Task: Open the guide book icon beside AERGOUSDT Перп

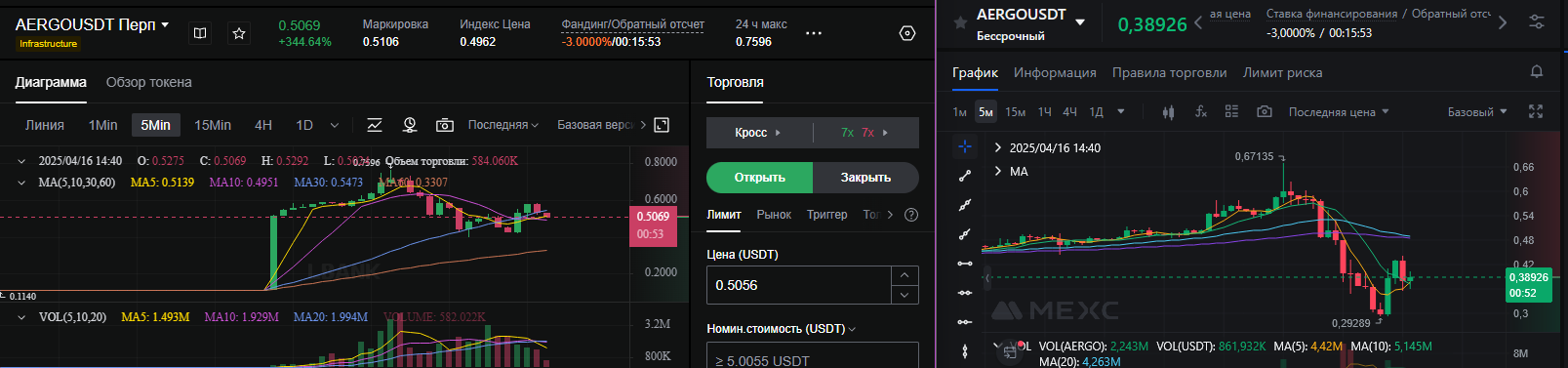Action: coord(200,33)
